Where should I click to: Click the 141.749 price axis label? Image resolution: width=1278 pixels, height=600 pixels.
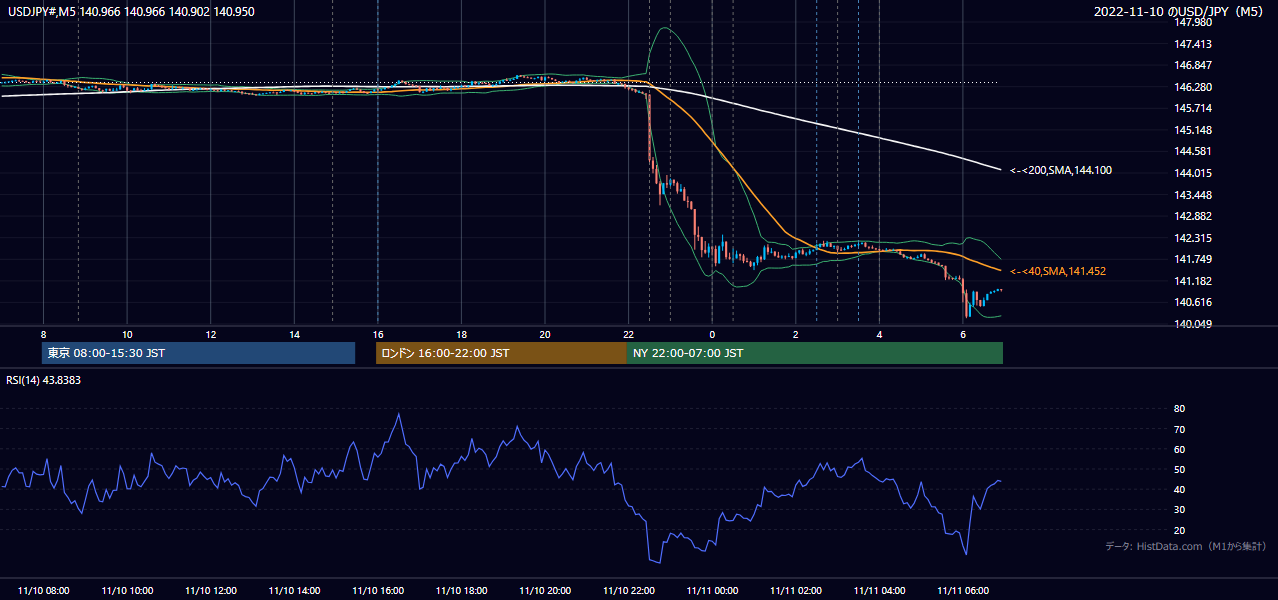(1192, 260)
